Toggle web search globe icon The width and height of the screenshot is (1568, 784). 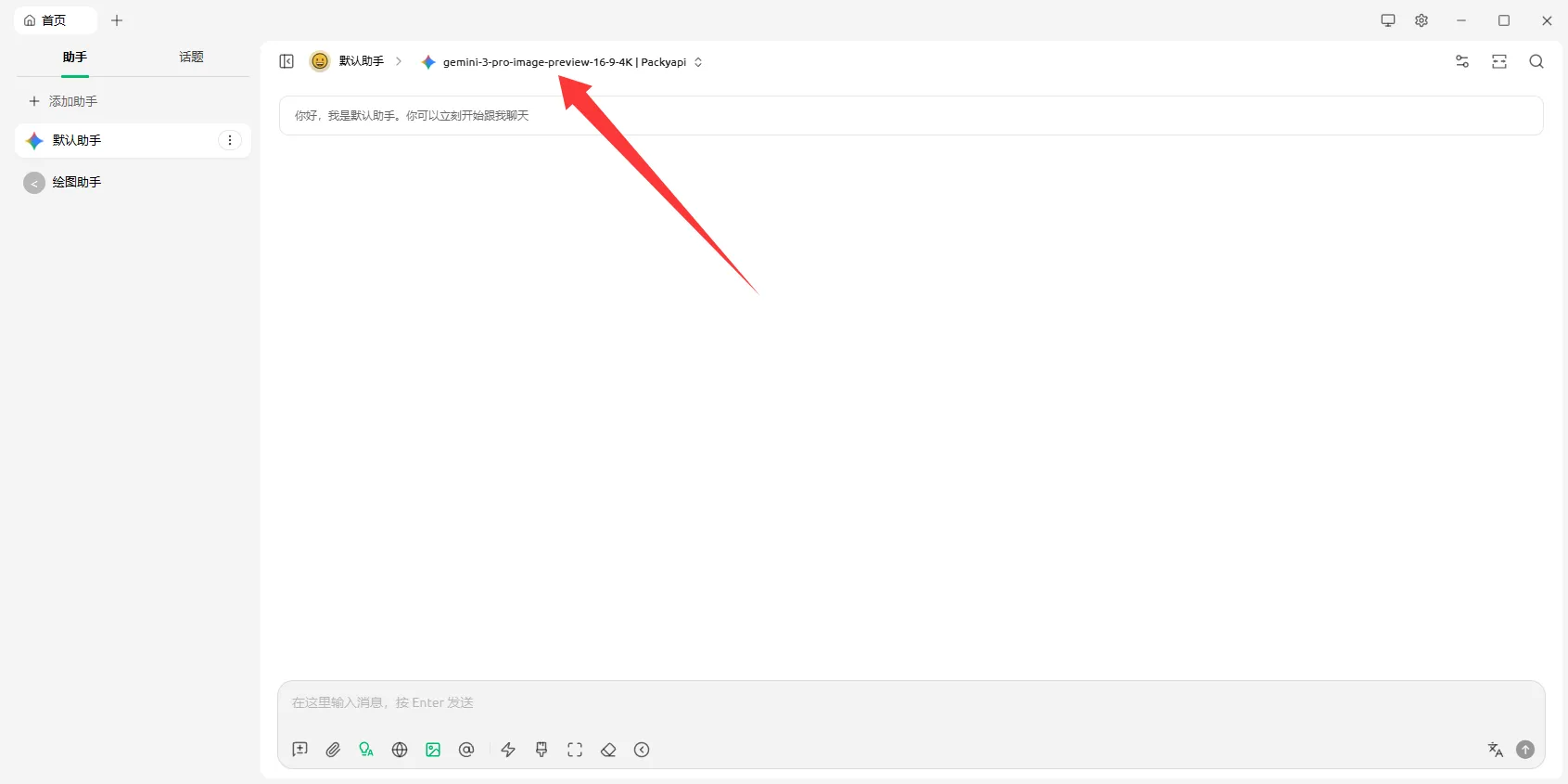400,750
